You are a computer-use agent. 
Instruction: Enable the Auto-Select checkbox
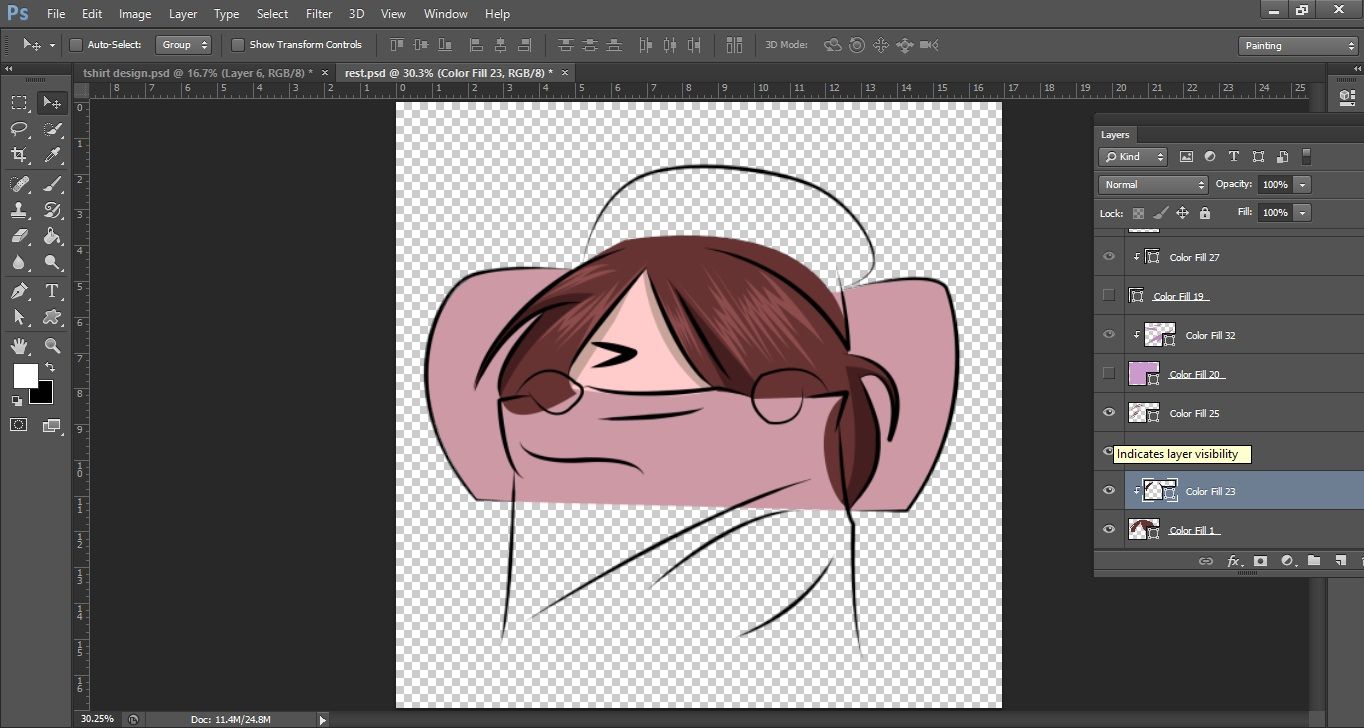click(75, 45)
